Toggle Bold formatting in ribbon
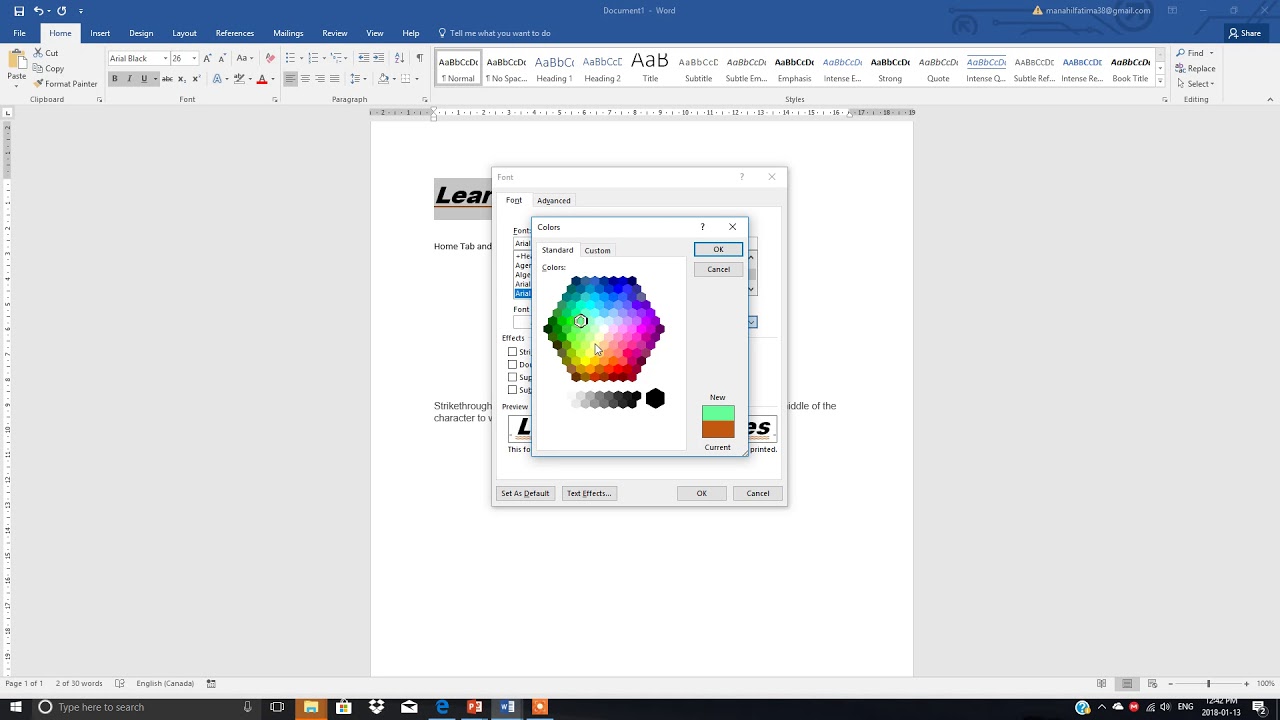 coord(115,79)
